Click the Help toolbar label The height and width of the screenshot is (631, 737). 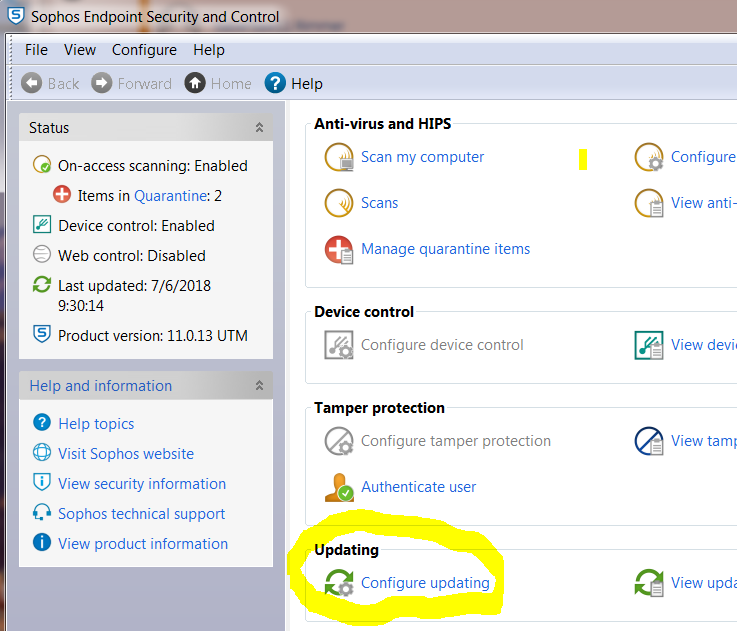coord(307,84)
